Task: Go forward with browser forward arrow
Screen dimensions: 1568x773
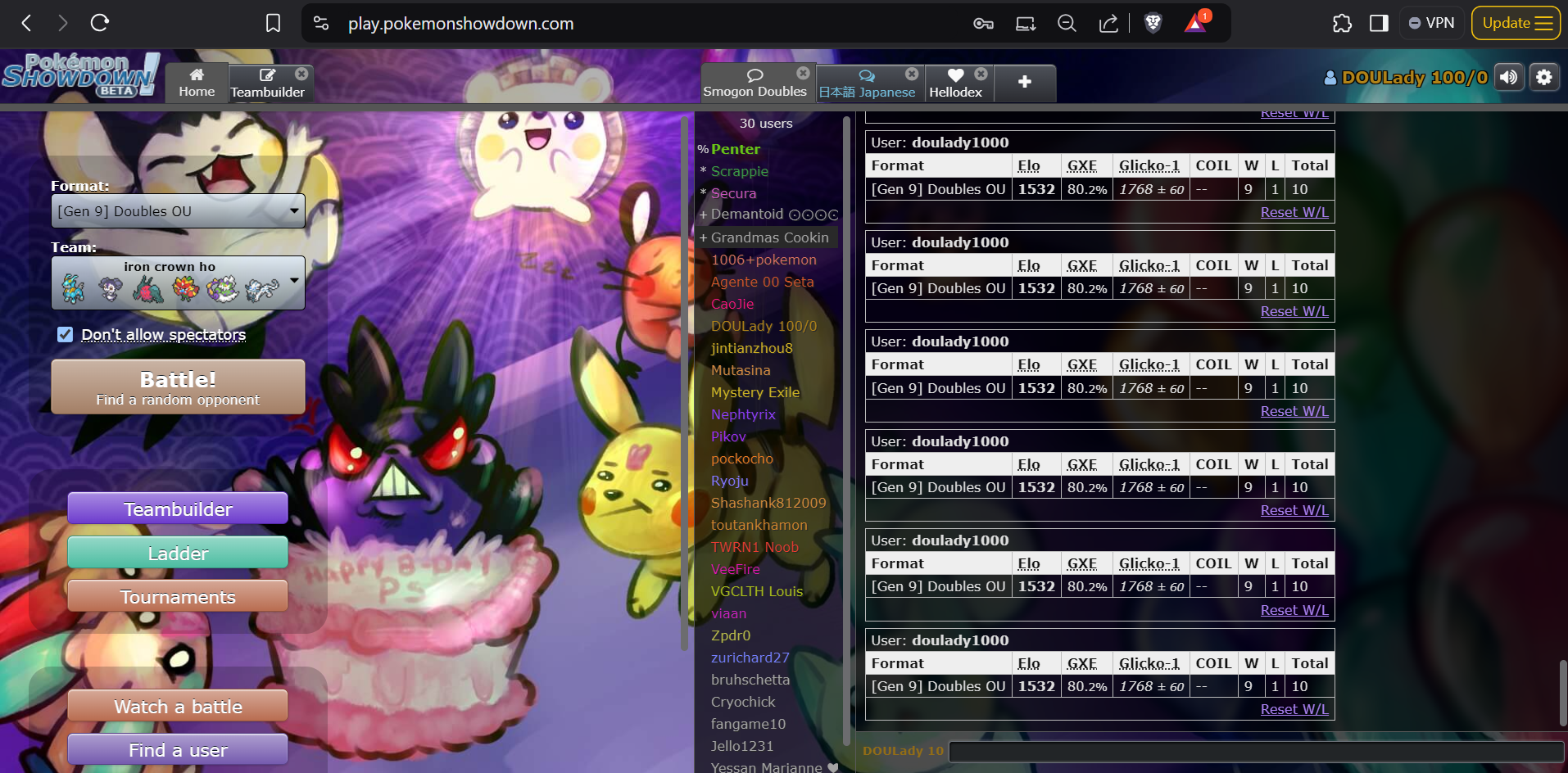Action: tap(63, 23)
